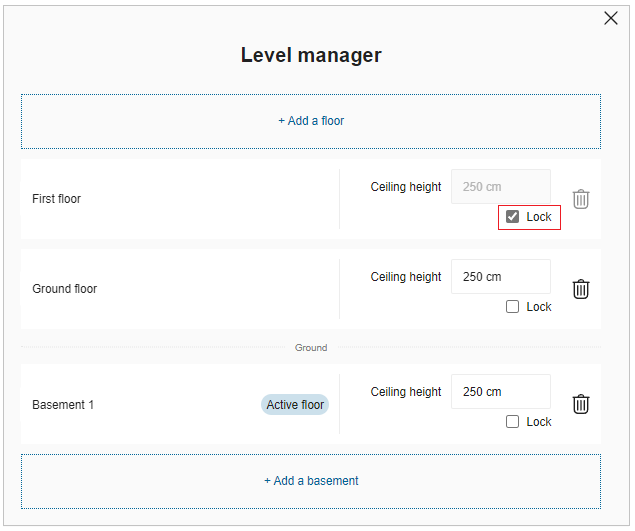Image resolution: width=635 pixels, height=531 pixels.
Task: Click the First floor ceiling height field
Action: [500, 187]
